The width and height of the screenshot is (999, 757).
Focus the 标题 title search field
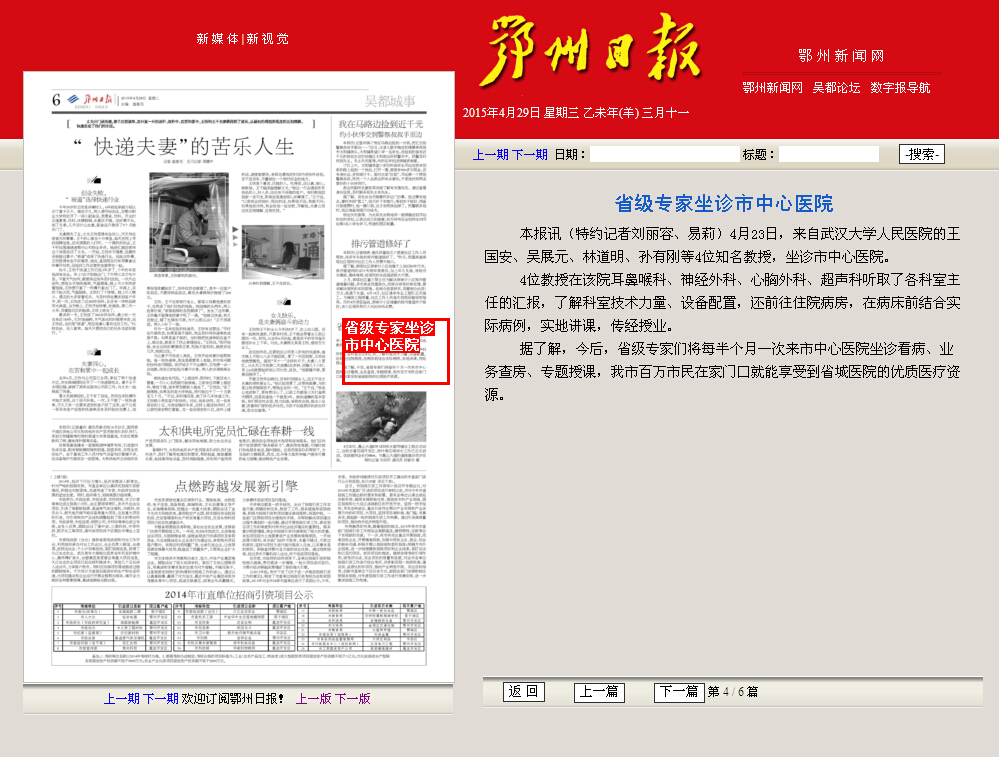[x=829, y=154]
